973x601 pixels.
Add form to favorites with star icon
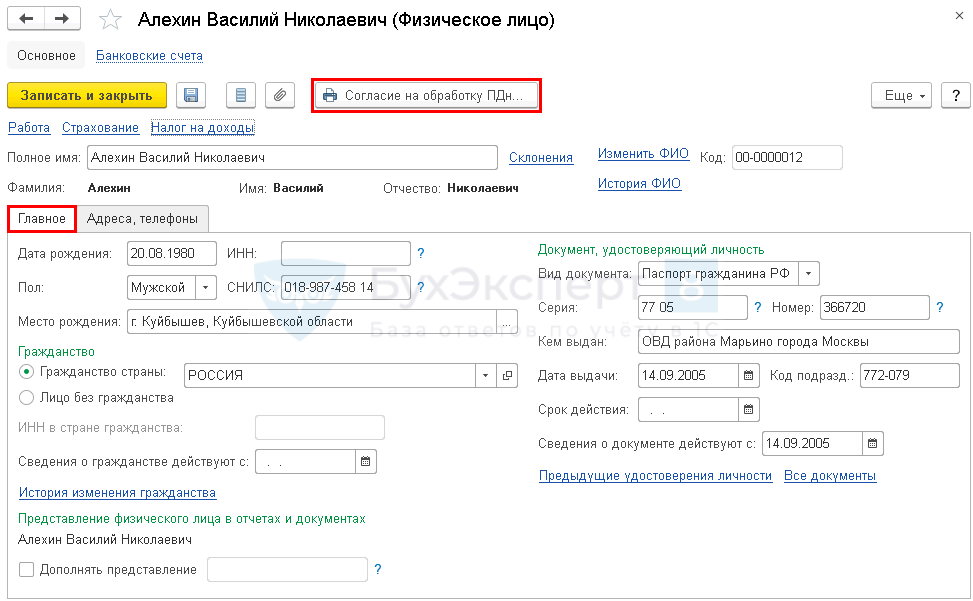tap(111, 20)
